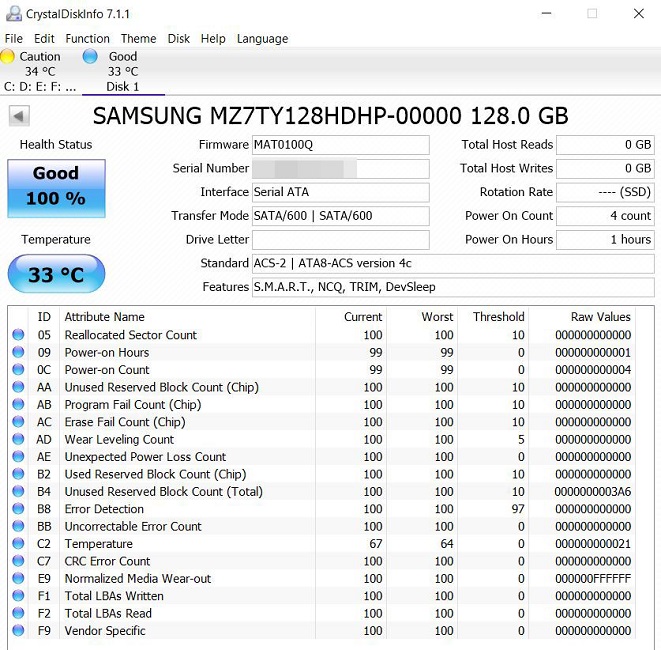
Task: Switch to the Disk 1 tab
Action: (x=123, y=86)
